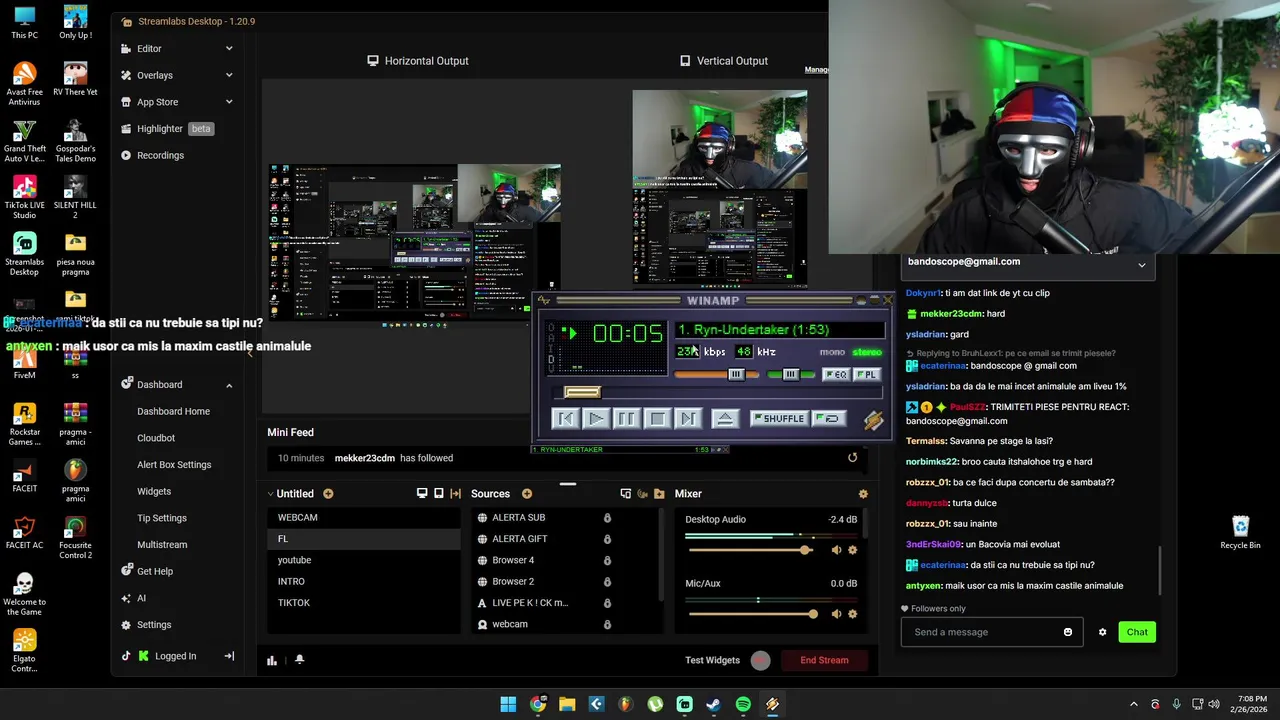Click Test Widgets button

[712, 660]
